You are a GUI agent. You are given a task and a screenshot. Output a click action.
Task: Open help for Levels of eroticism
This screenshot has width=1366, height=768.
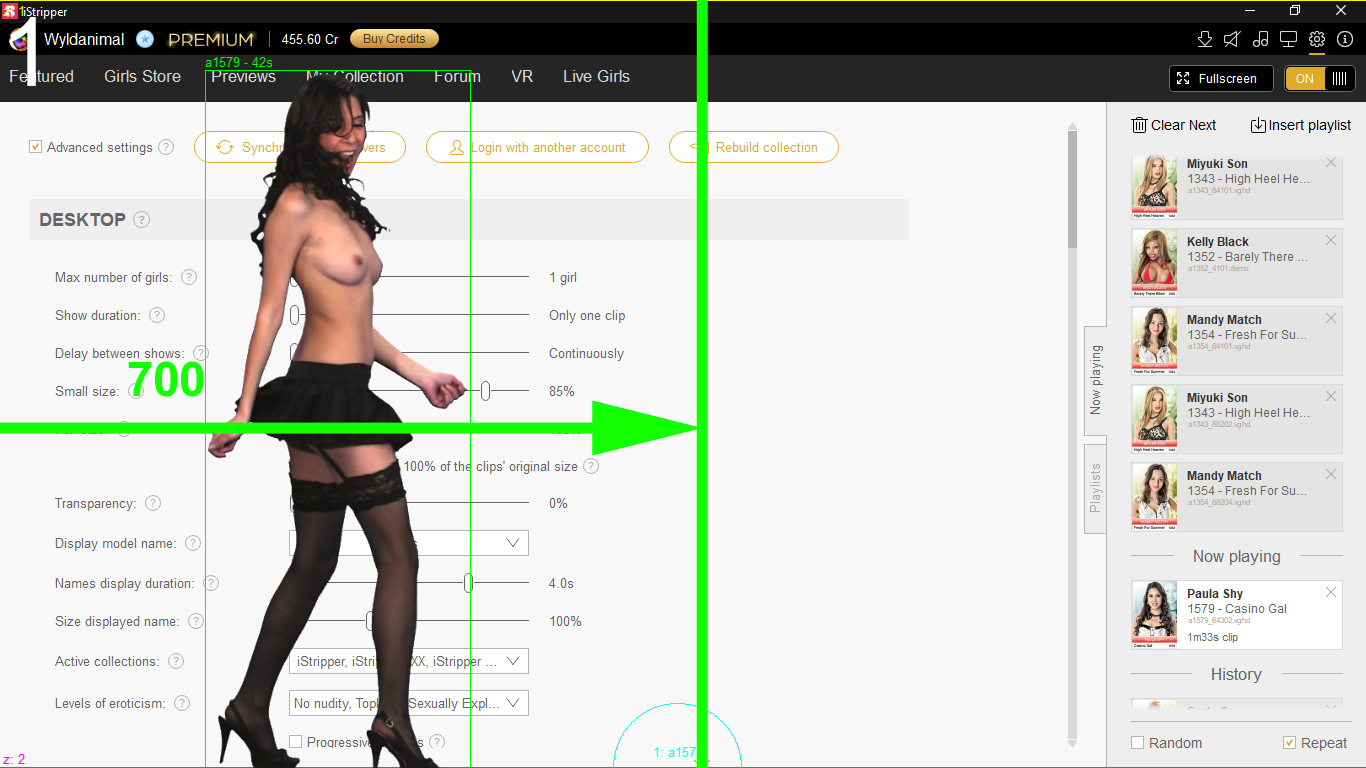[x=182, y=703]
